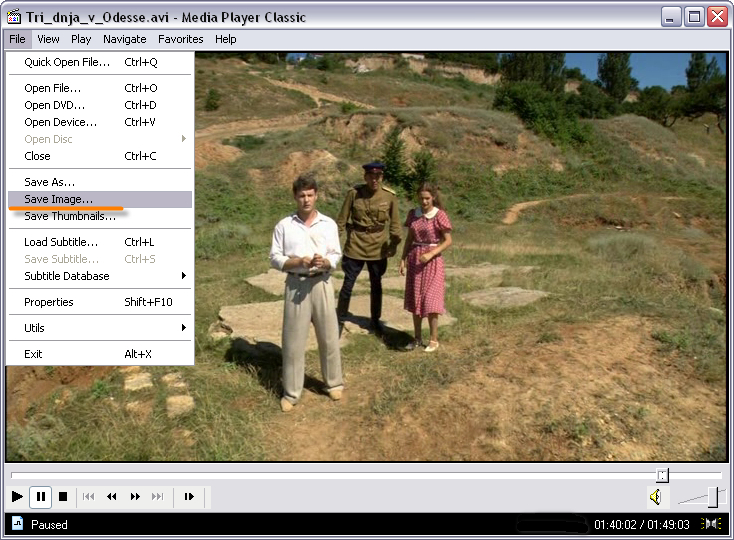Click the stereo speakers icon in status bar
The height and width of the screenshot is (540, 734).
711,524
